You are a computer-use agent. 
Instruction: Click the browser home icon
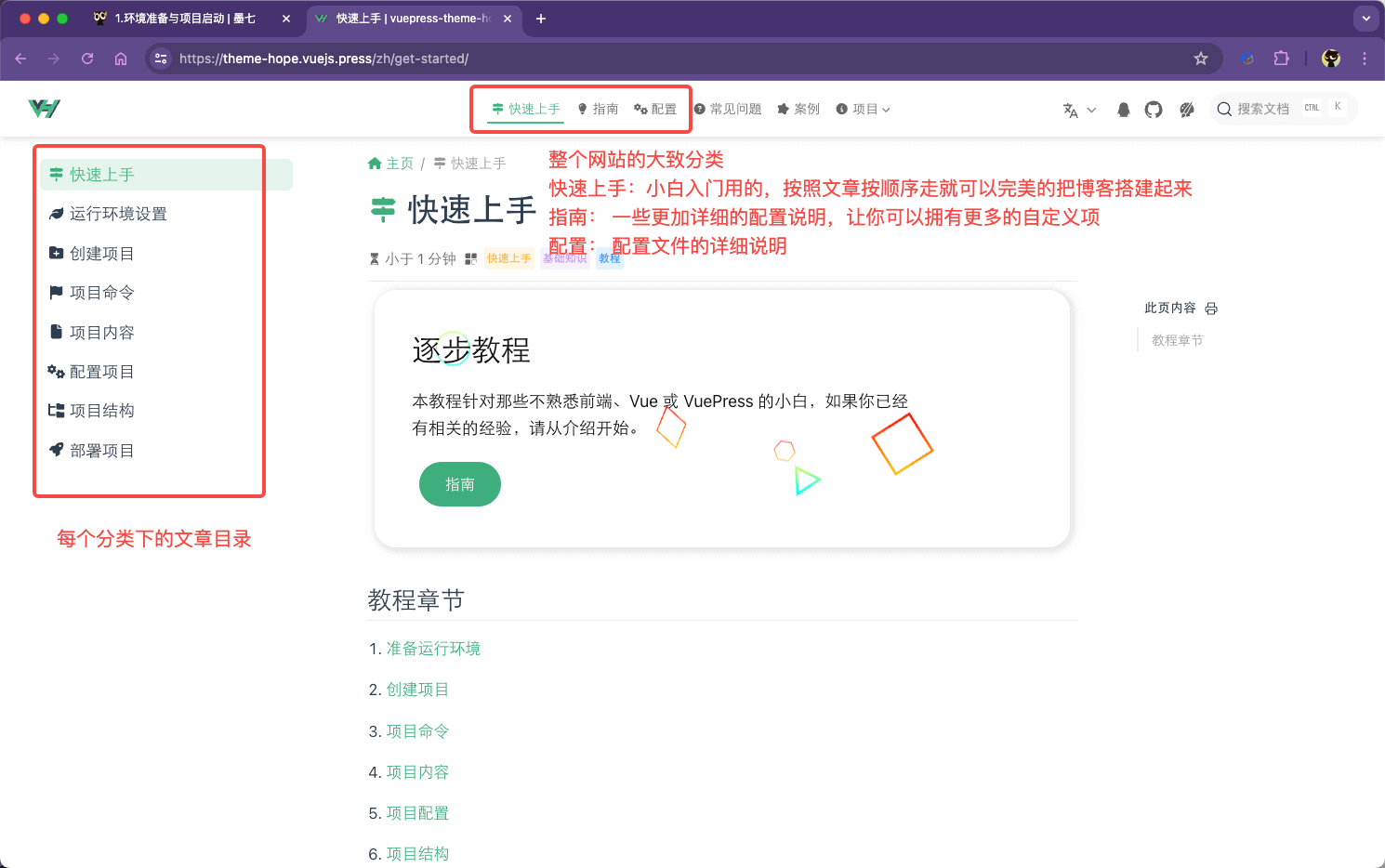(x=121, y=59)
